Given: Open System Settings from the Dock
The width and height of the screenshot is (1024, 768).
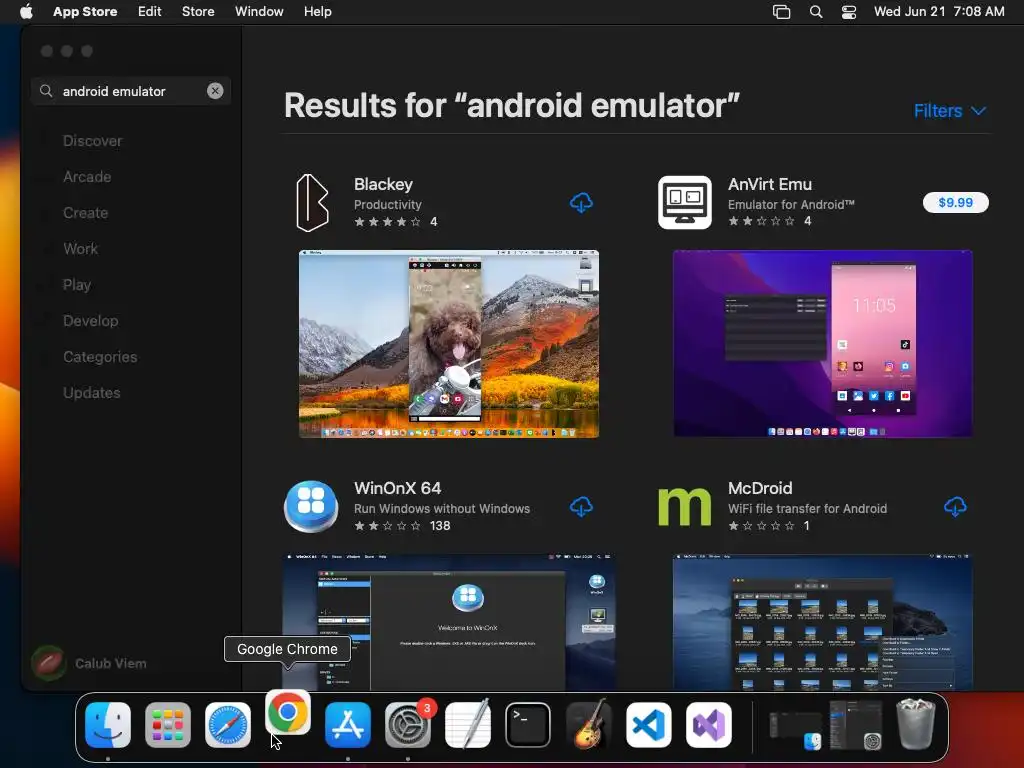Looking at the screenshot, I should pos(408,725).
